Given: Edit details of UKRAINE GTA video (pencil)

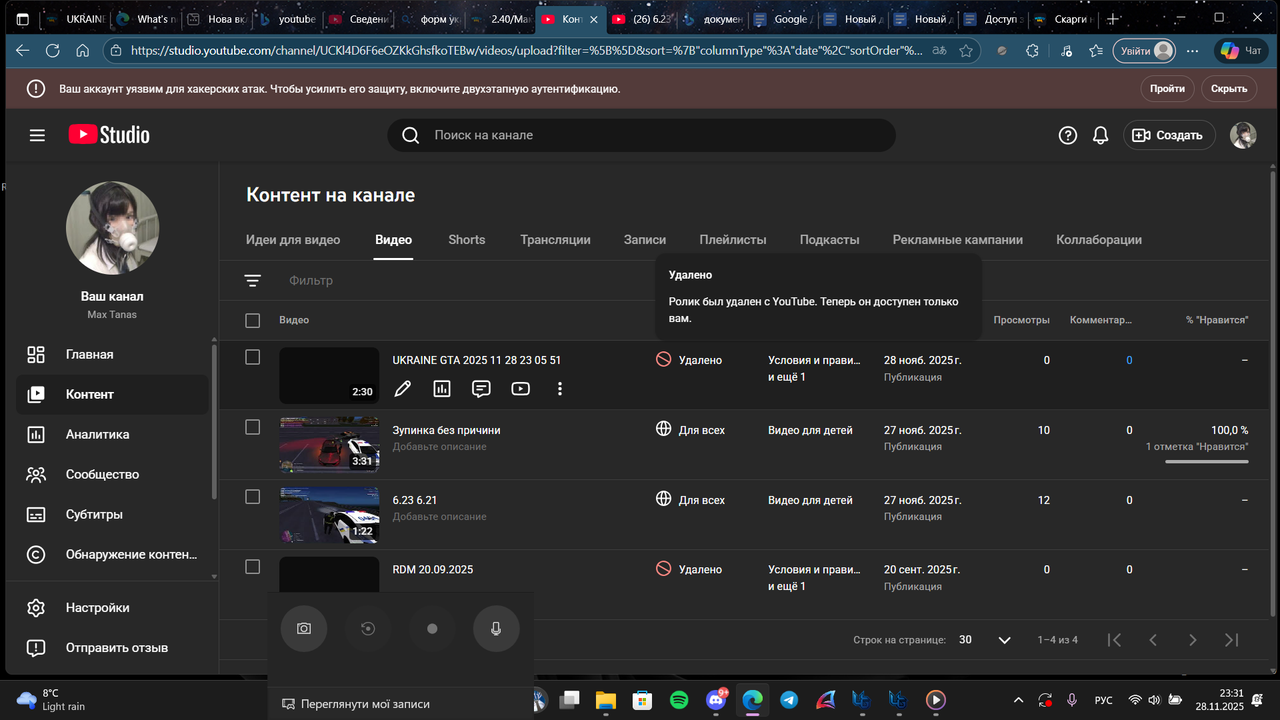Looking at the screenshot, I should pos(402,389).
